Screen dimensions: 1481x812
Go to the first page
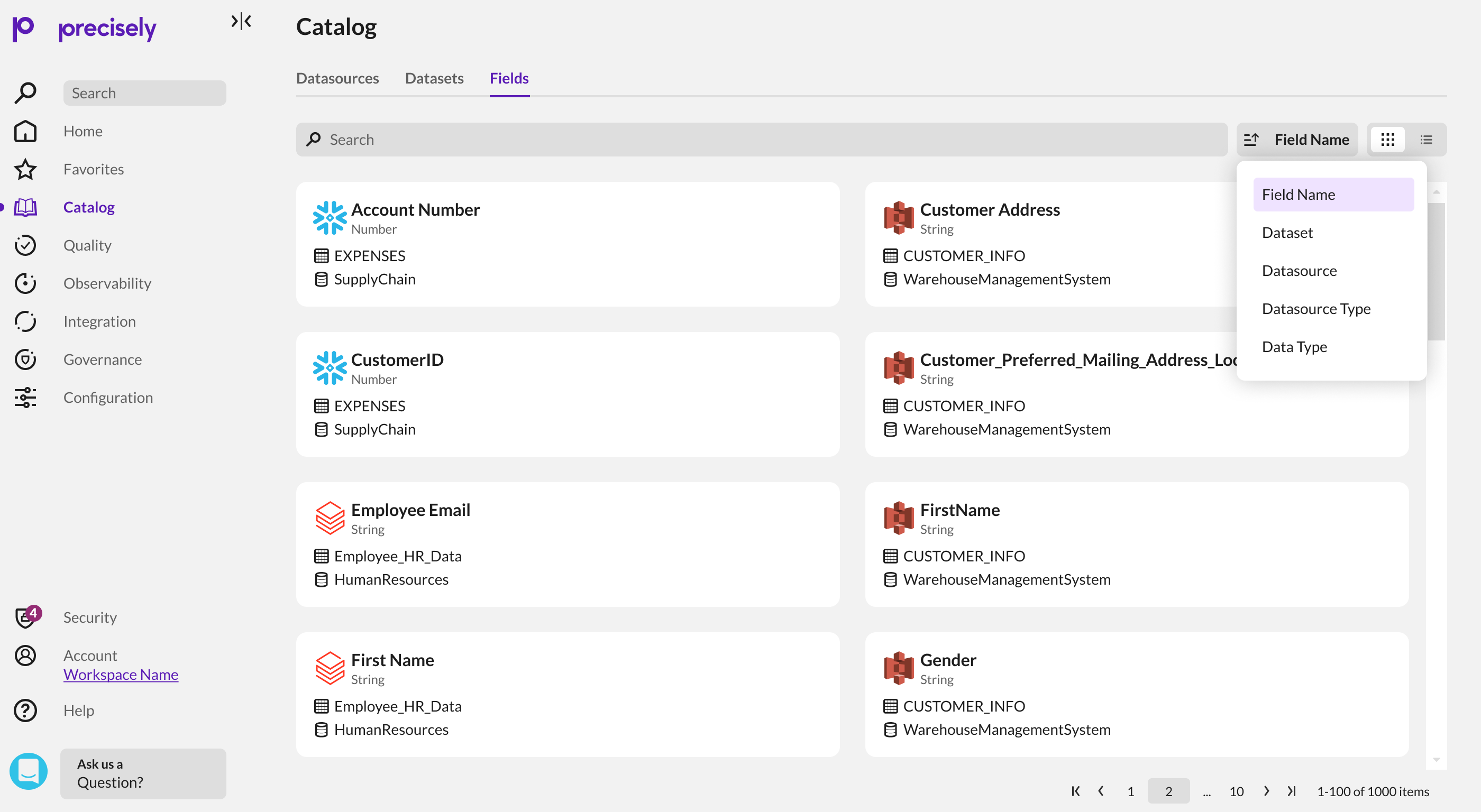coord(1076,791)
